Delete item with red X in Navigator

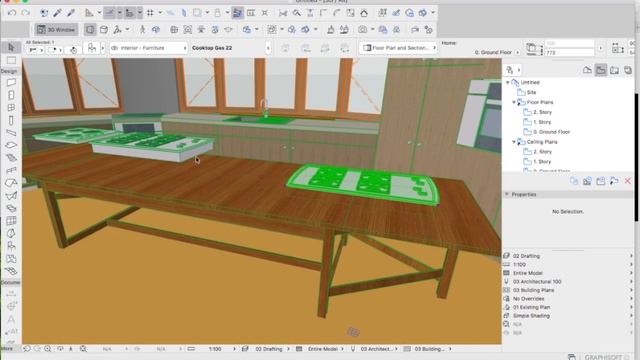click(x=628, y=181)
